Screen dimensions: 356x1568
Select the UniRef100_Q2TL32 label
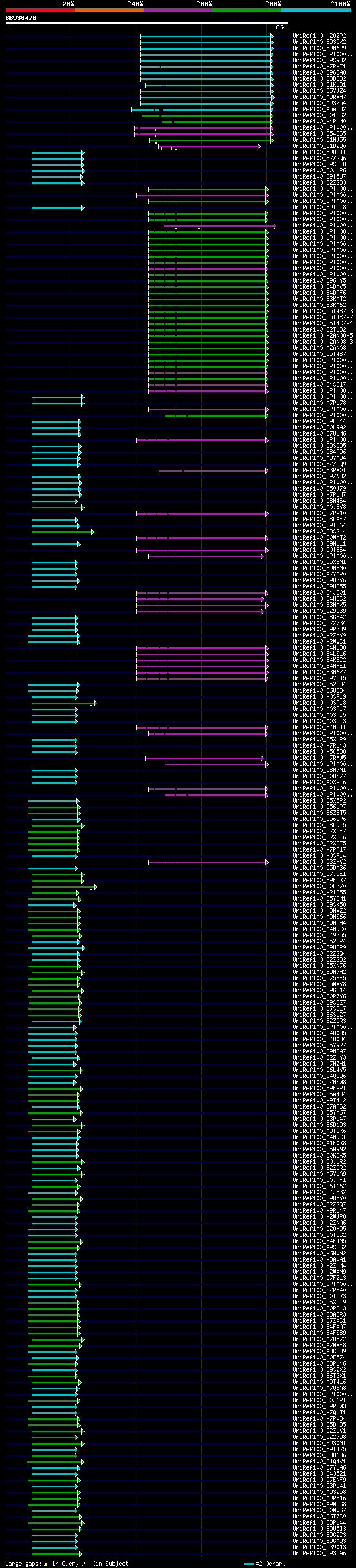(x=319, y=329)
